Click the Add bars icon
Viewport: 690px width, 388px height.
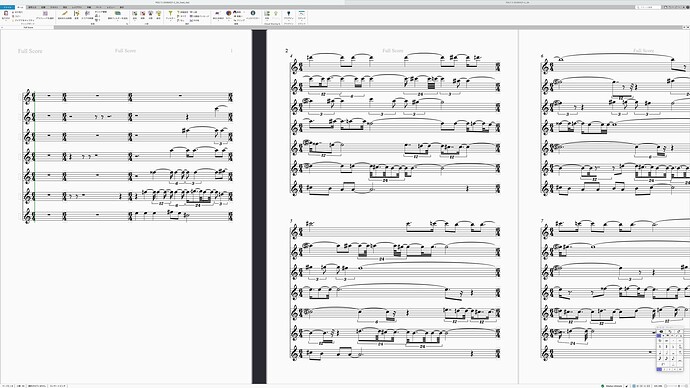pos(135,14)
